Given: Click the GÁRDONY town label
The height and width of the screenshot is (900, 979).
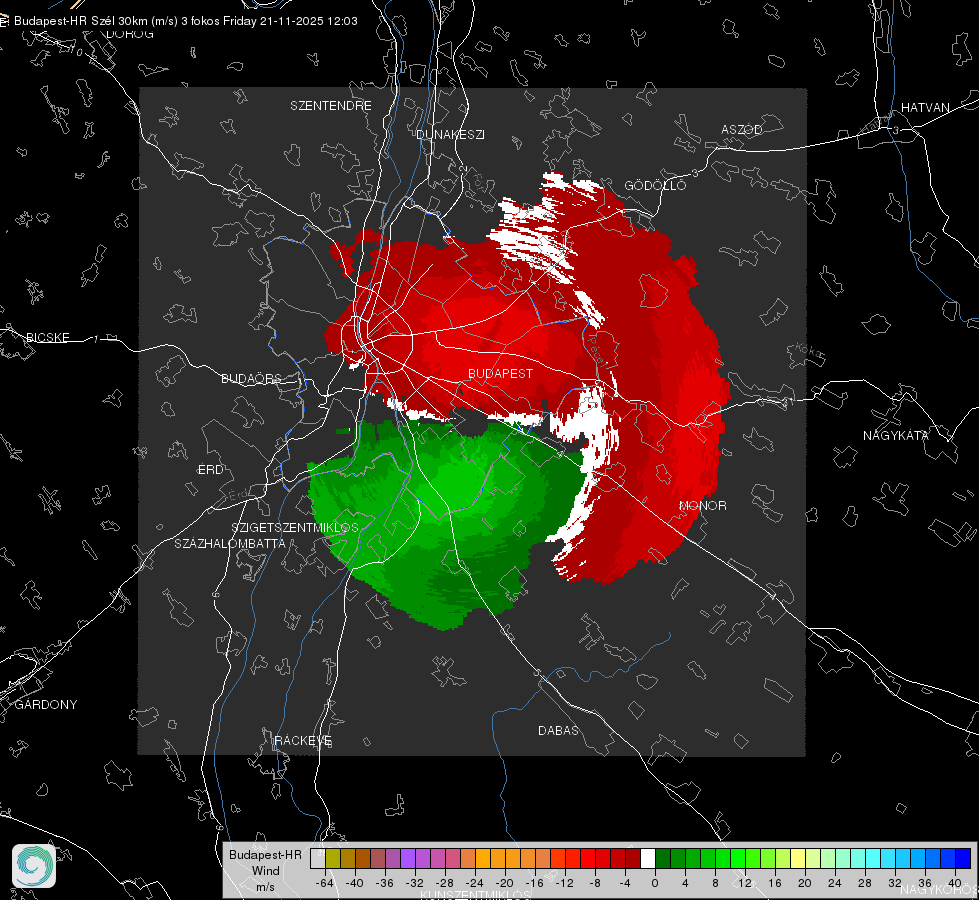Looking at the screenshot, I should point(46,704).
